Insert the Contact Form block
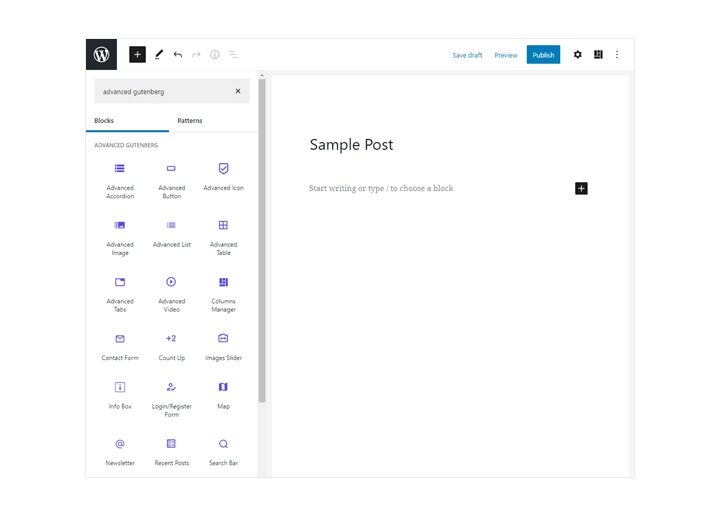Image resolution: width=720 pixels, height=516 pixels. coord(120,345)
